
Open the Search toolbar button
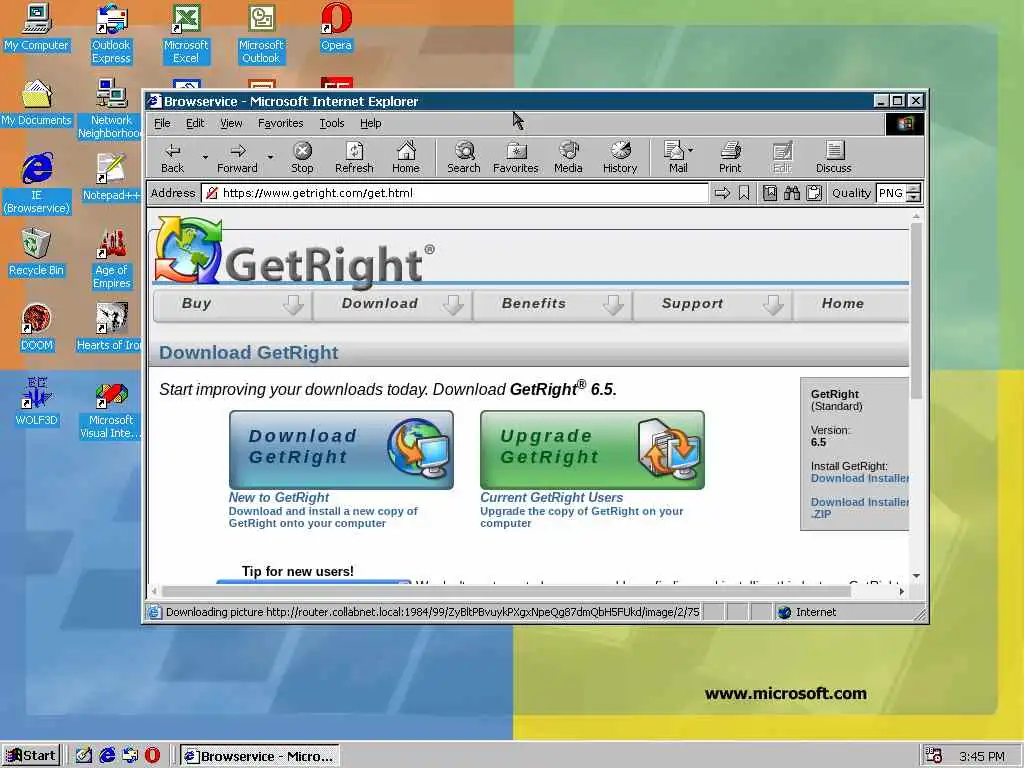464,158
